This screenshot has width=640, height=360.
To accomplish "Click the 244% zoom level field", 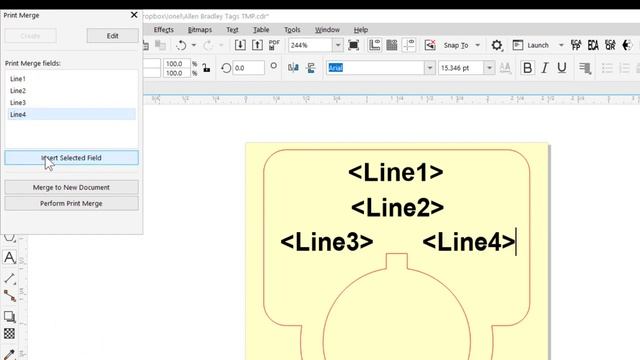I will (x=310, y=45).
